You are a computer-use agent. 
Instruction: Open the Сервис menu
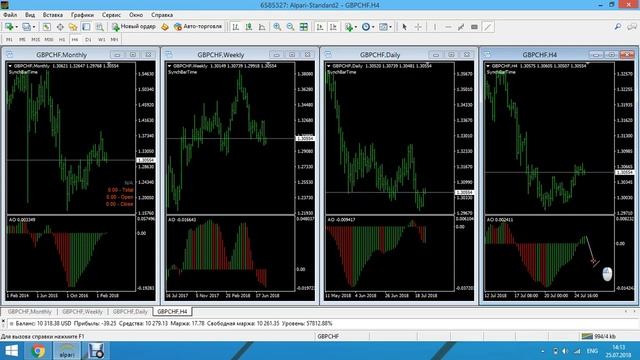[x=111, y=15]
